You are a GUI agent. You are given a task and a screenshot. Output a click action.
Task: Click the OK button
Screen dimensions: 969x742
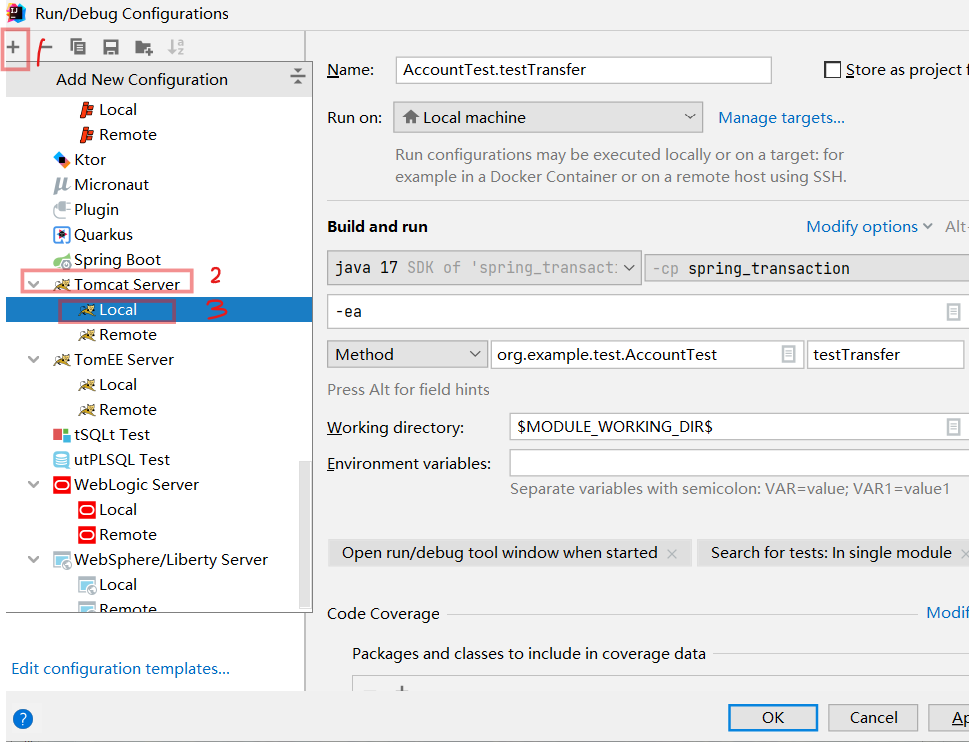772,718
